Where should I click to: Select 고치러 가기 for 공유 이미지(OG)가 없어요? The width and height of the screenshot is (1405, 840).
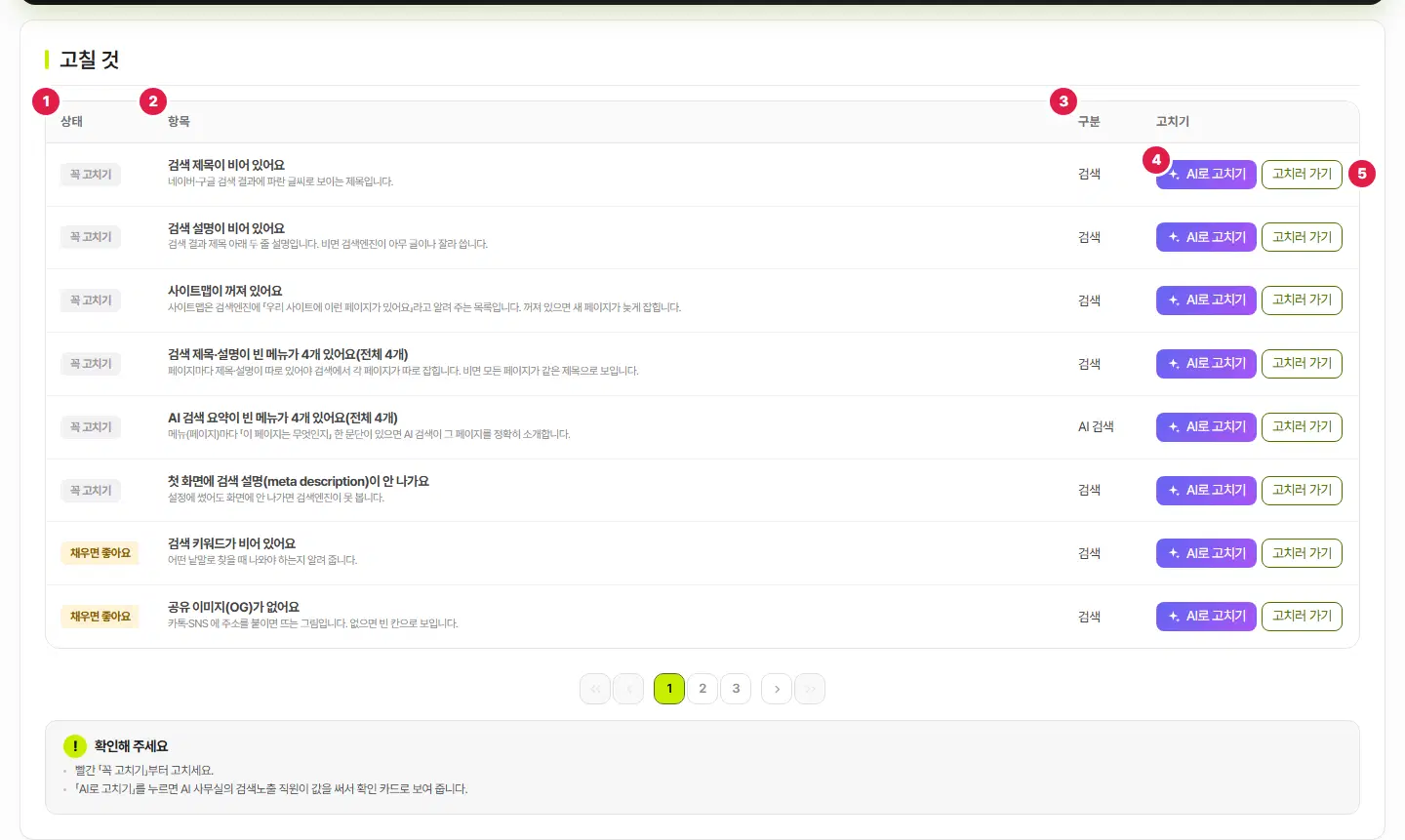coord(1302,617)
